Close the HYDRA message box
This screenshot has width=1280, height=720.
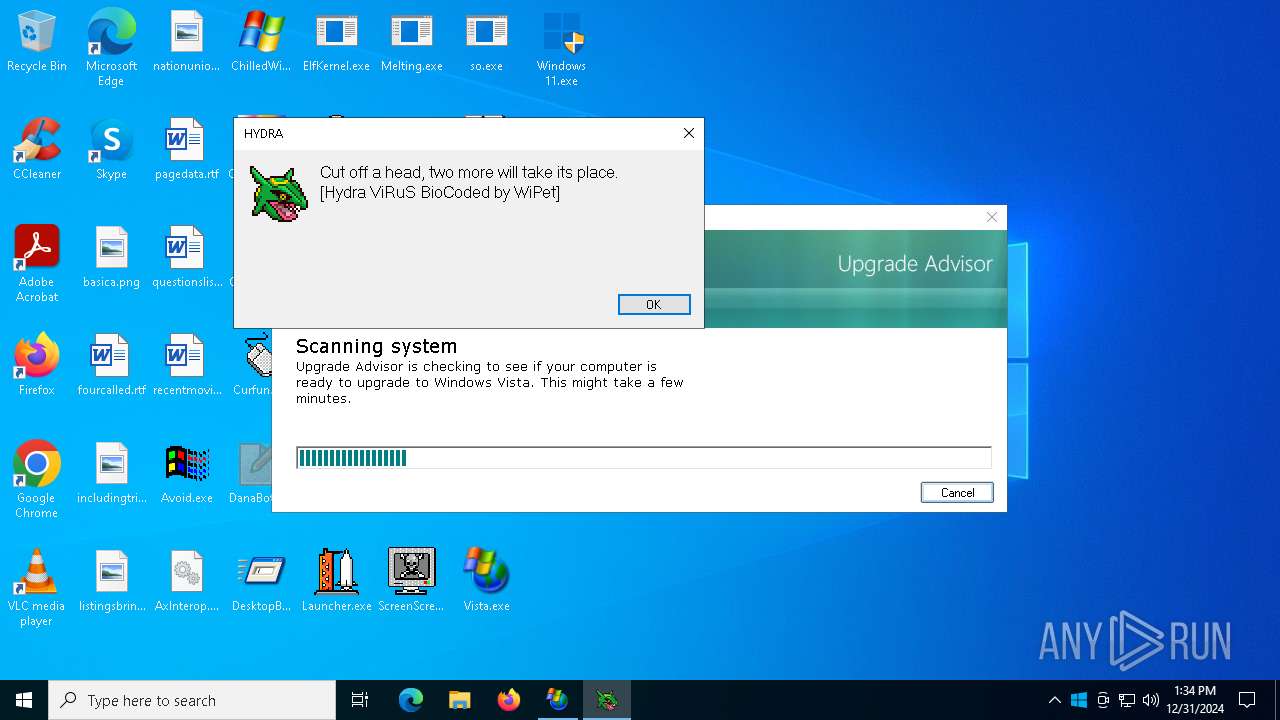(x=688, y=133)
